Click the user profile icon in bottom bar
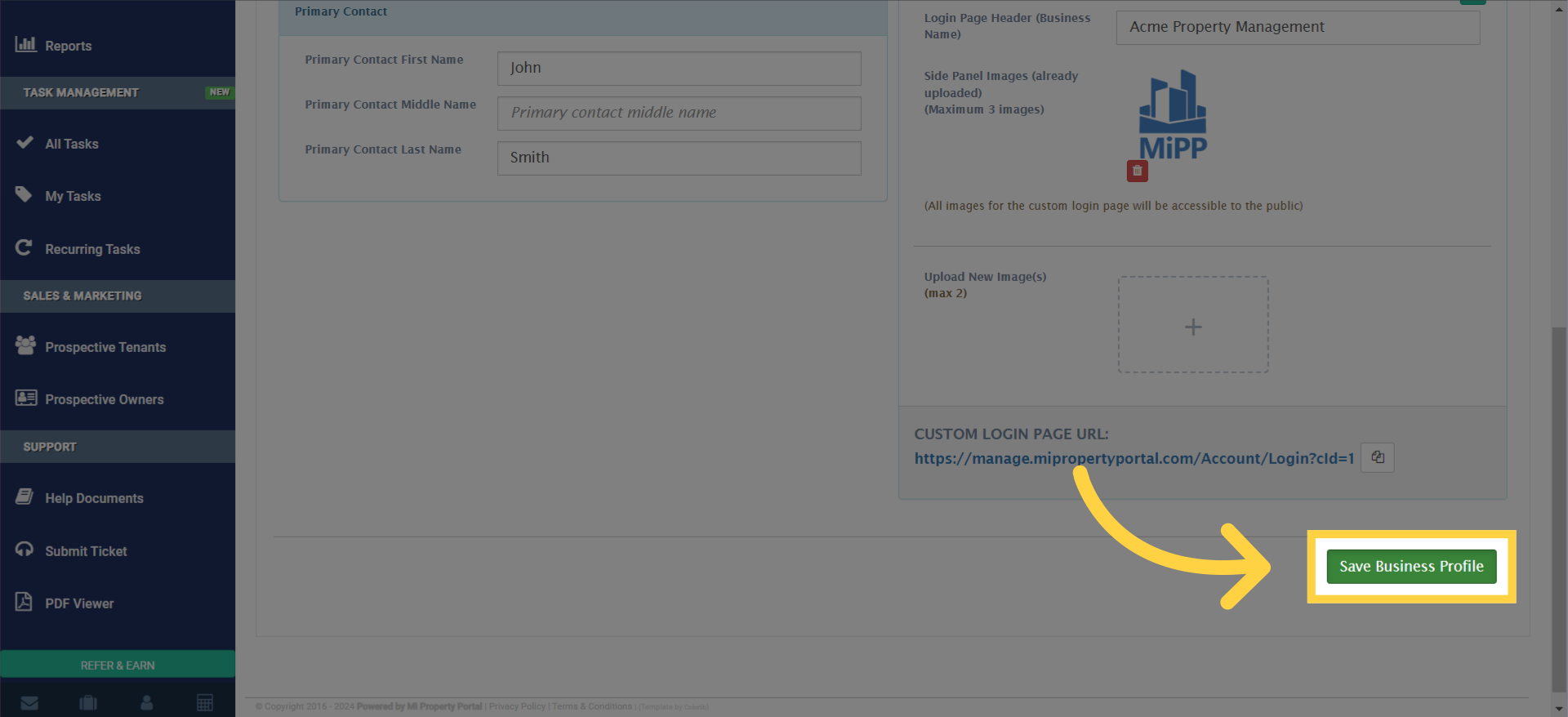 (147, 703)
